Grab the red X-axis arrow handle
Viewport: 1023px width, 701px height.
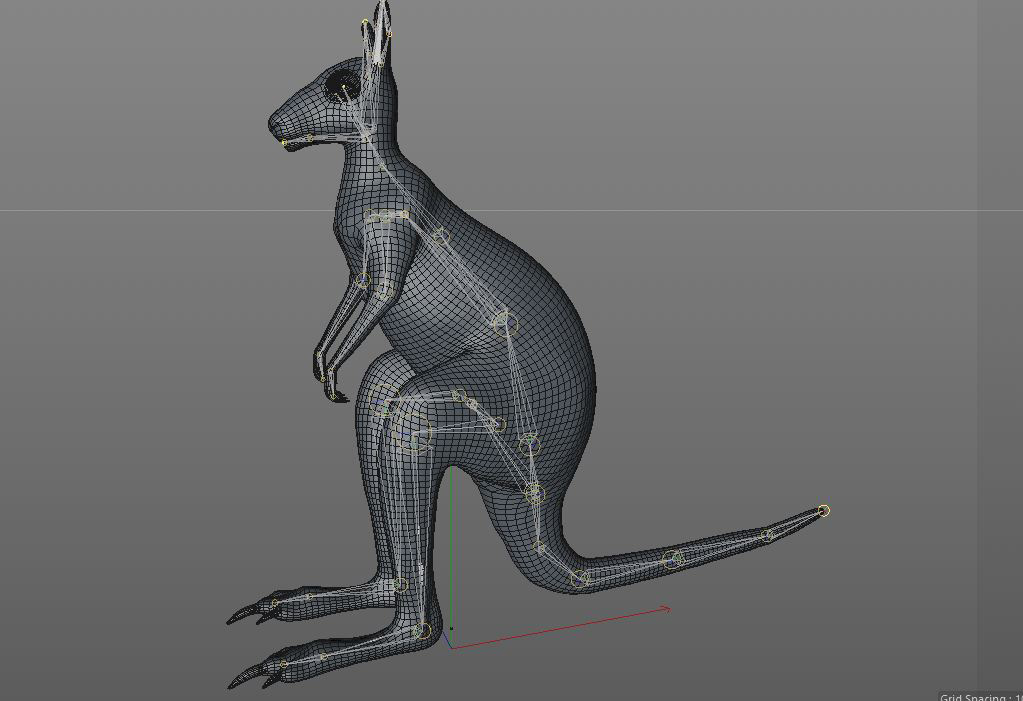665,610
